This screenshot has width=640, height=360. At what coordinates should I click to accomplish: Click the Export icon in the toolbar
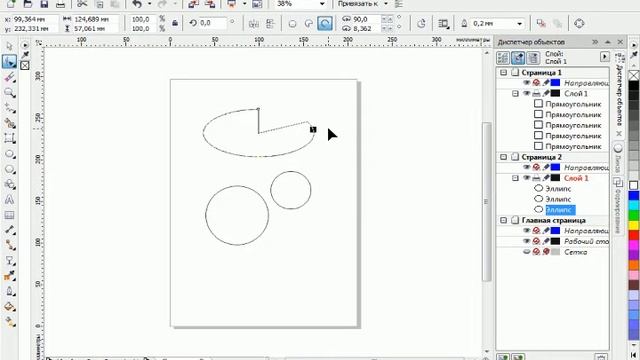(x=209, y=4)
